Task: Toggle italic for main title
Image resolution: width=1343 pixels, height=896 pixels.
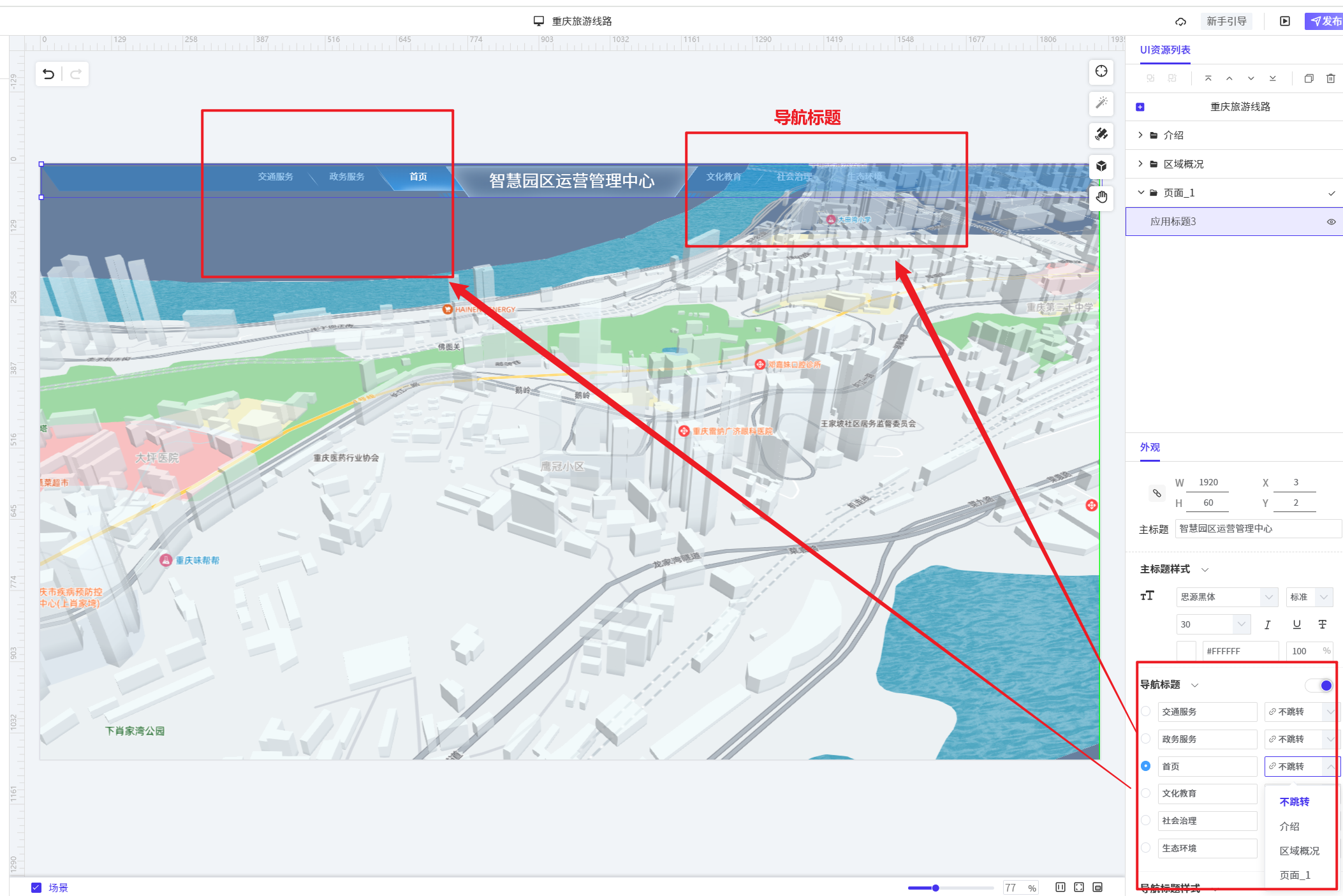Action: coord(1267,624)
